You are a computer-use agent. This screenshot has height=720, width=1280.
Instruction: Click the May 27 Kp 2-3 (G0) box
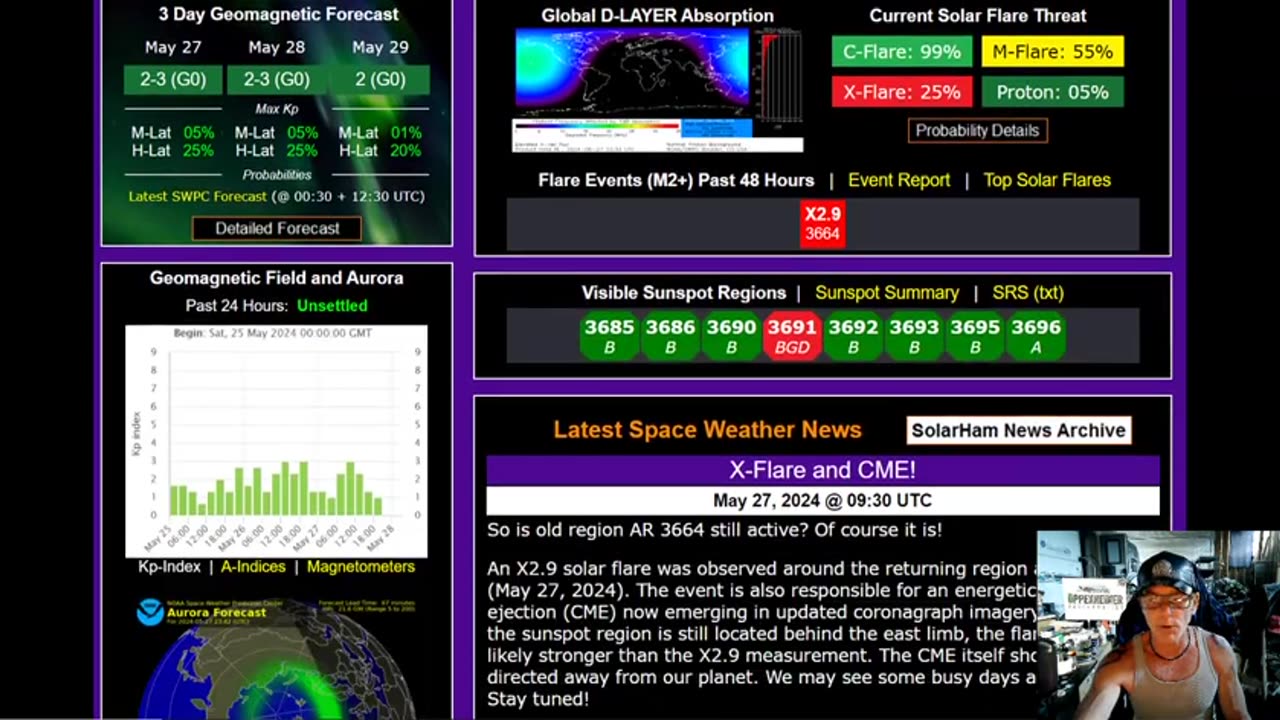pos(173,79)
